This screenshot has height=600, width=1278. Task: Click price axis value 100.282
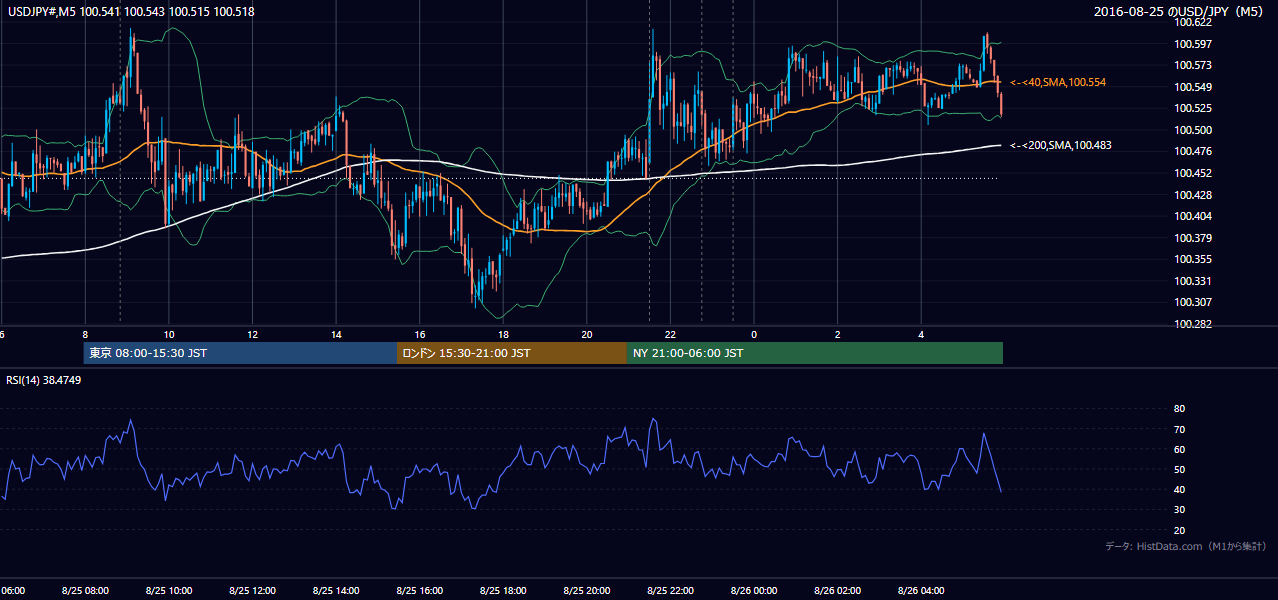coord(1194,324)
